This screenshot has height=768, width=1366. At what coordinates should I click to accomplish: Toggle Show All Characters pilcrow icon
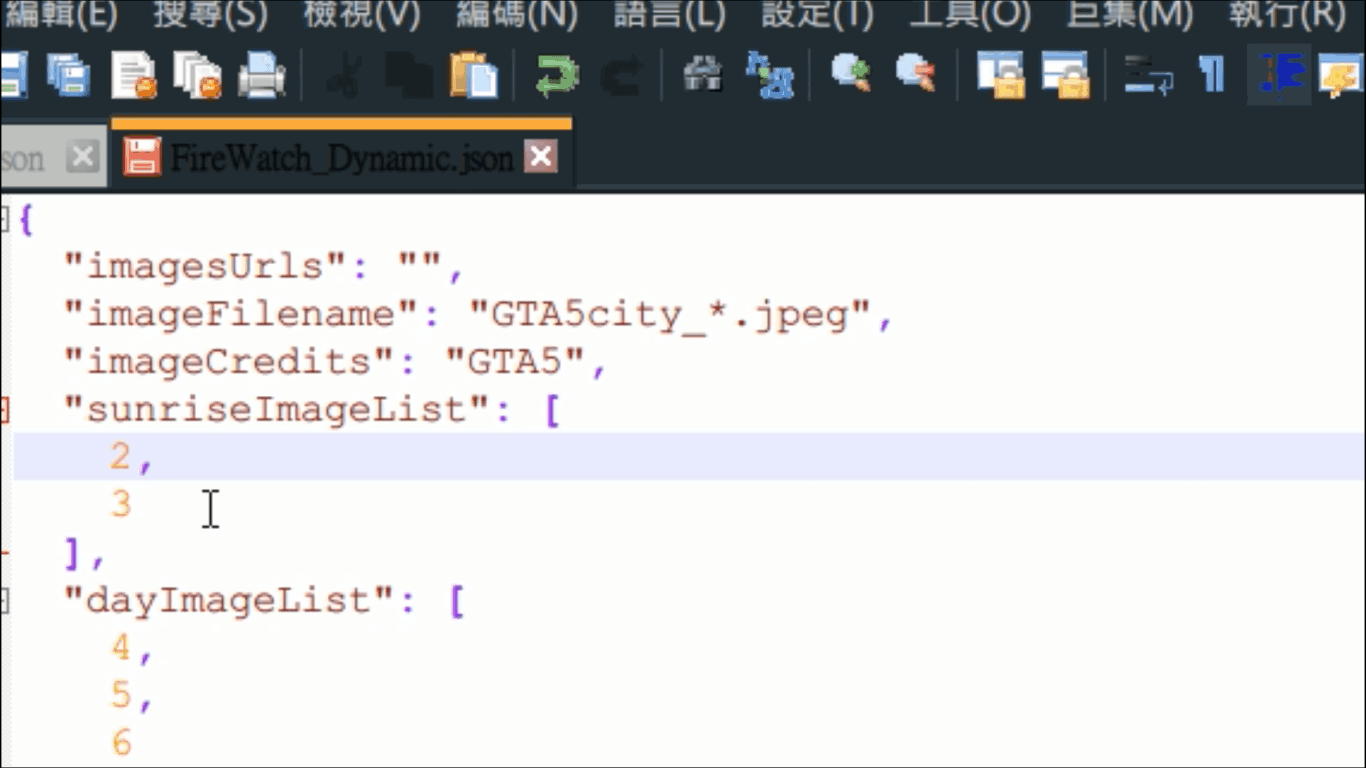1212,75
